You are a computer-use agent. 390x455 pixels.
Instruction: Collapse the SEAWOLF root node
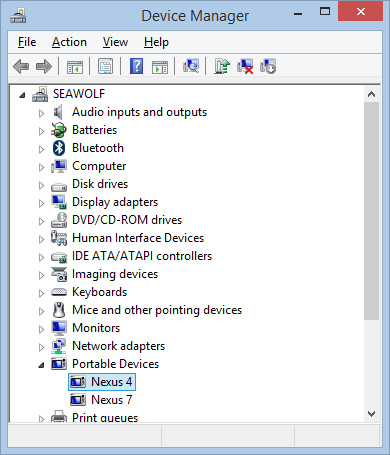click(22, 95)
